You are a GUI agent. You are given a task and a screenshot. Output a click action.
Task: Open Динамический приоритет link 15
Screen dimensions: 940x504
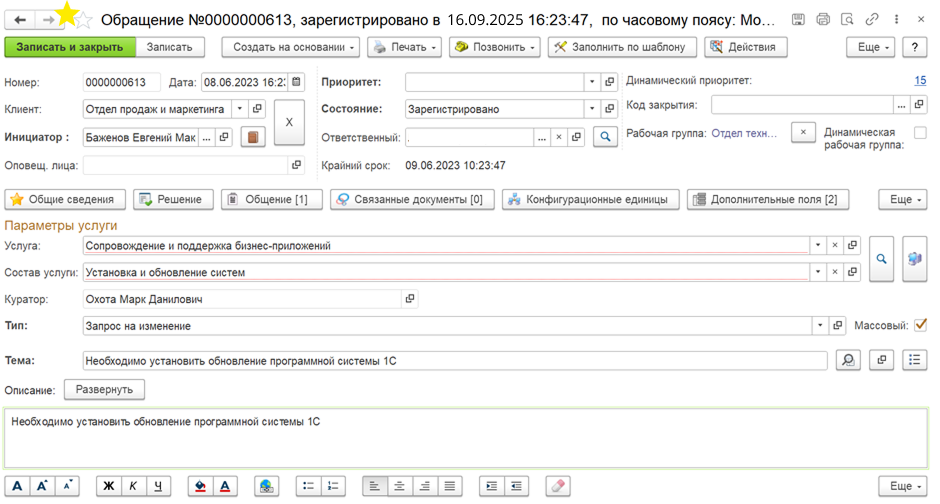(x=920, y=80)
